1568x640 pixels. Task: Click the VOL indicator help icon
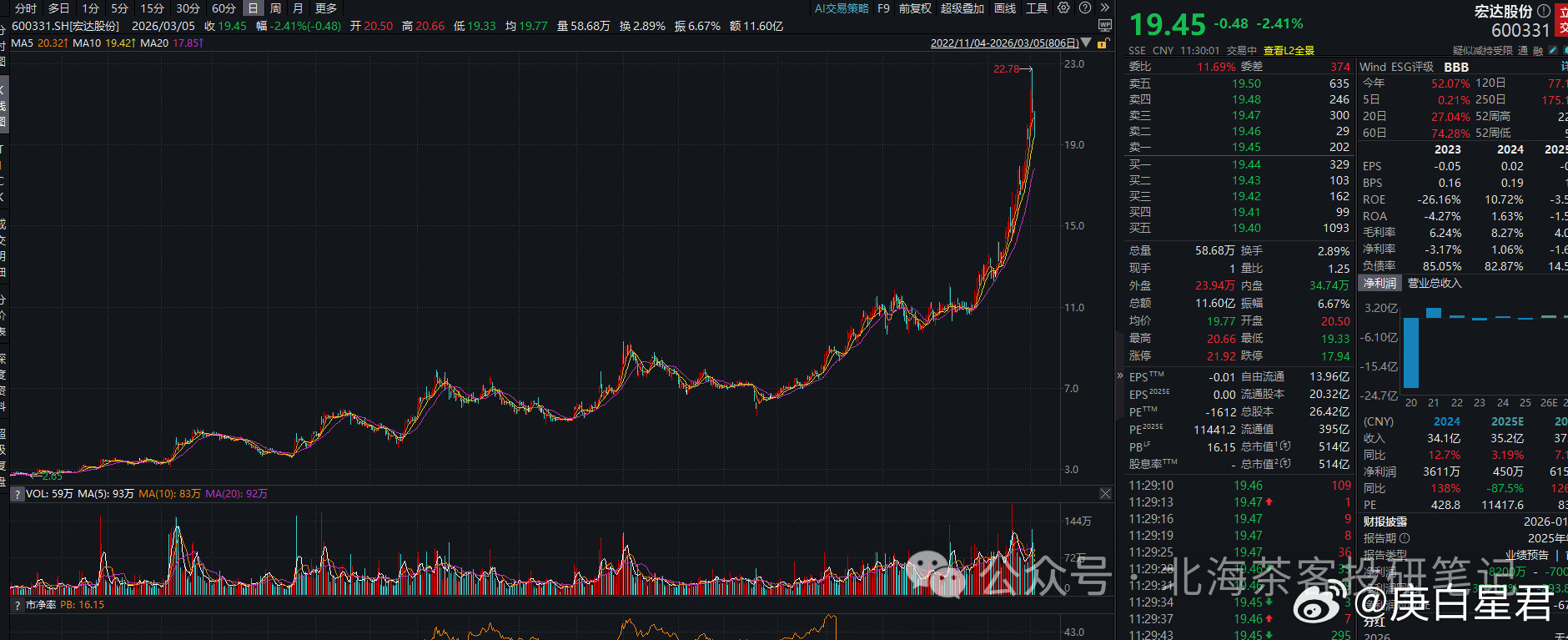tap(17, 494)
